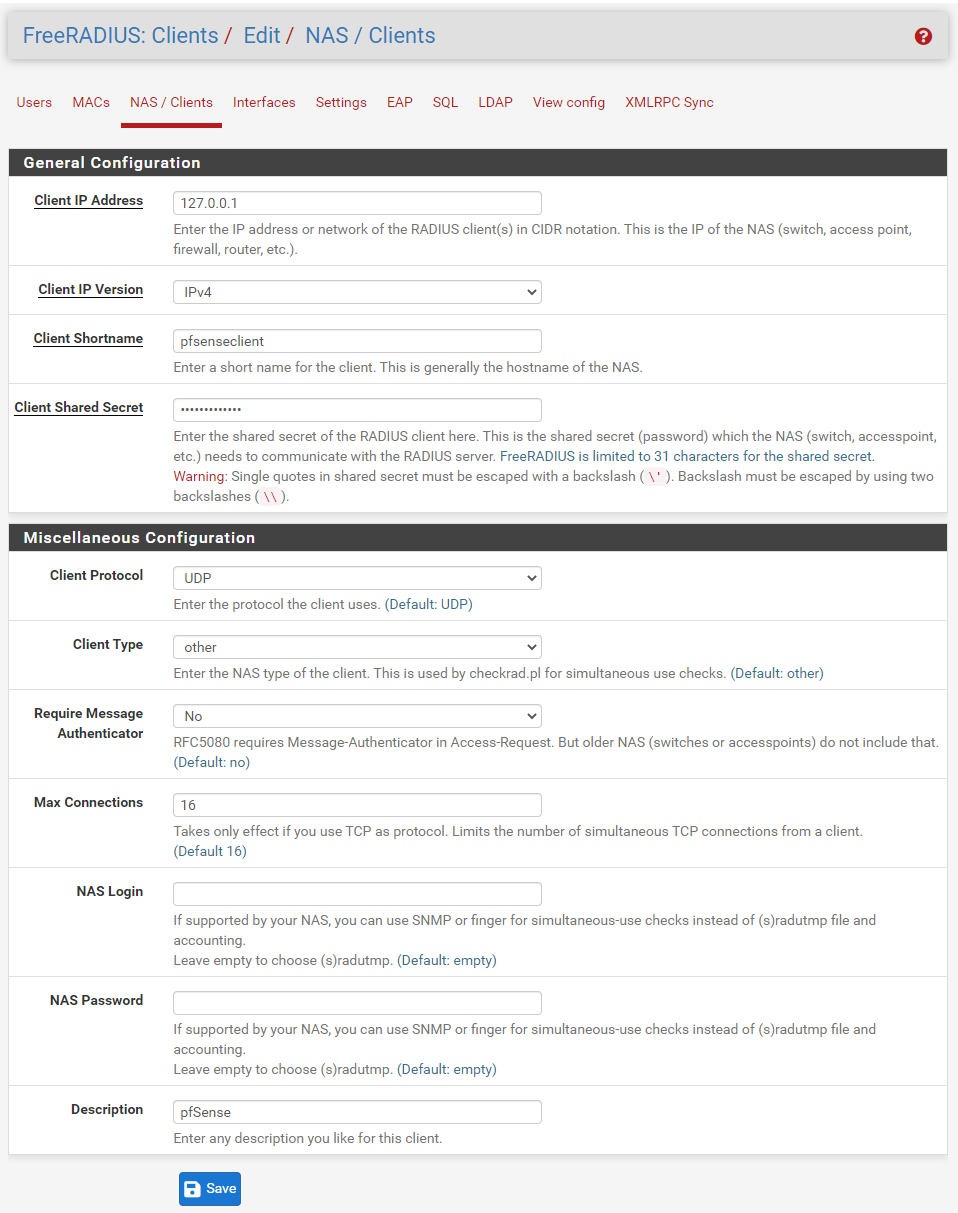Click NAS / Clients breadcrumb link

(x=370, y=36)
